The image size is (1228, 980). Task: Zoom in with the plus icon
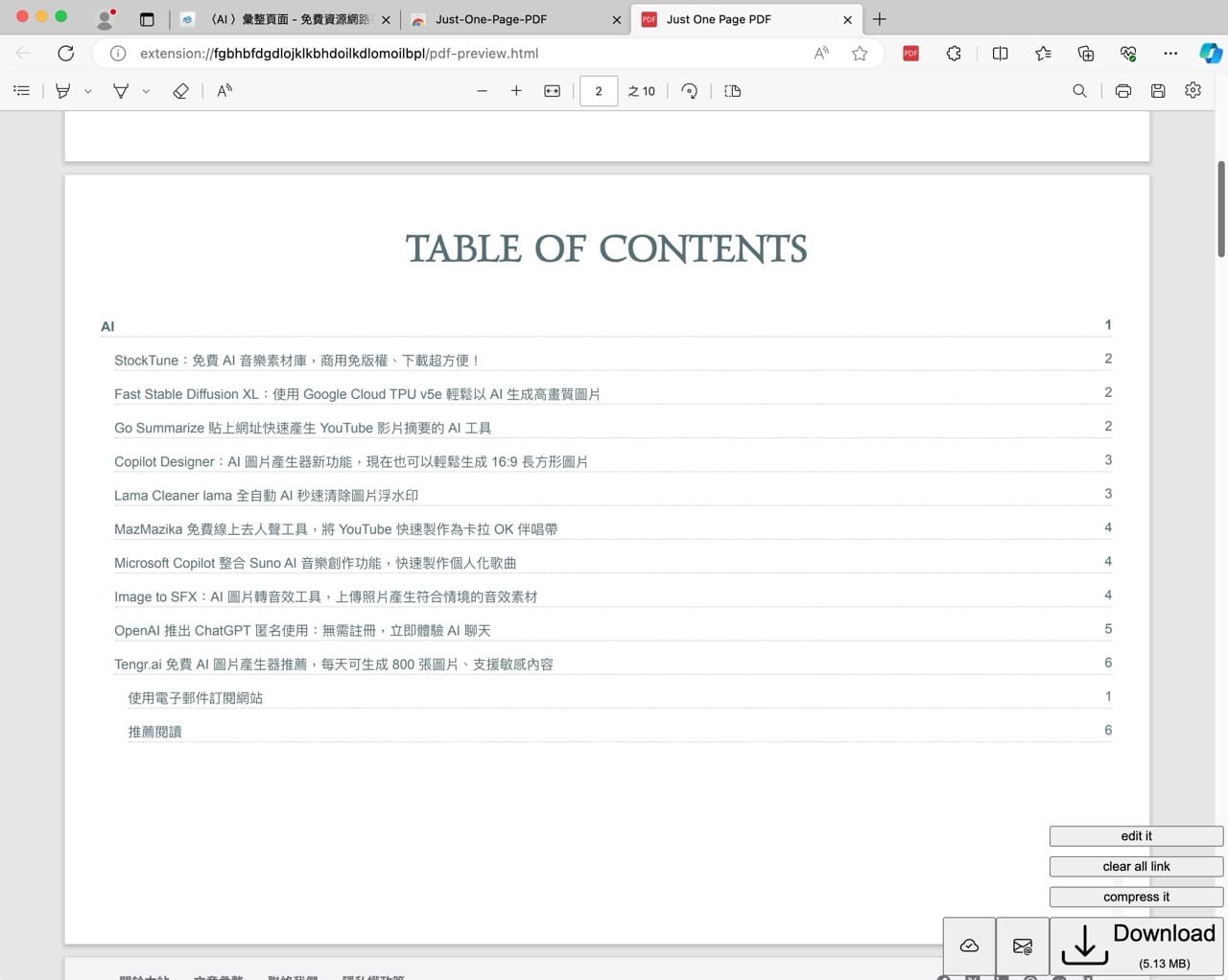(x=516, y=91)
